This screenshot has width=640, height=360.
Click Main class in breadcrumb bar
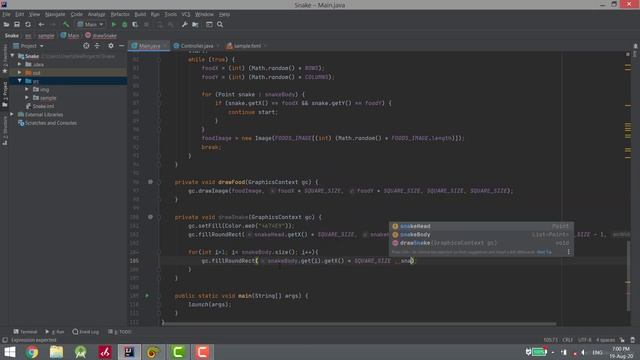pyautogui.click(x=70, y=36)
